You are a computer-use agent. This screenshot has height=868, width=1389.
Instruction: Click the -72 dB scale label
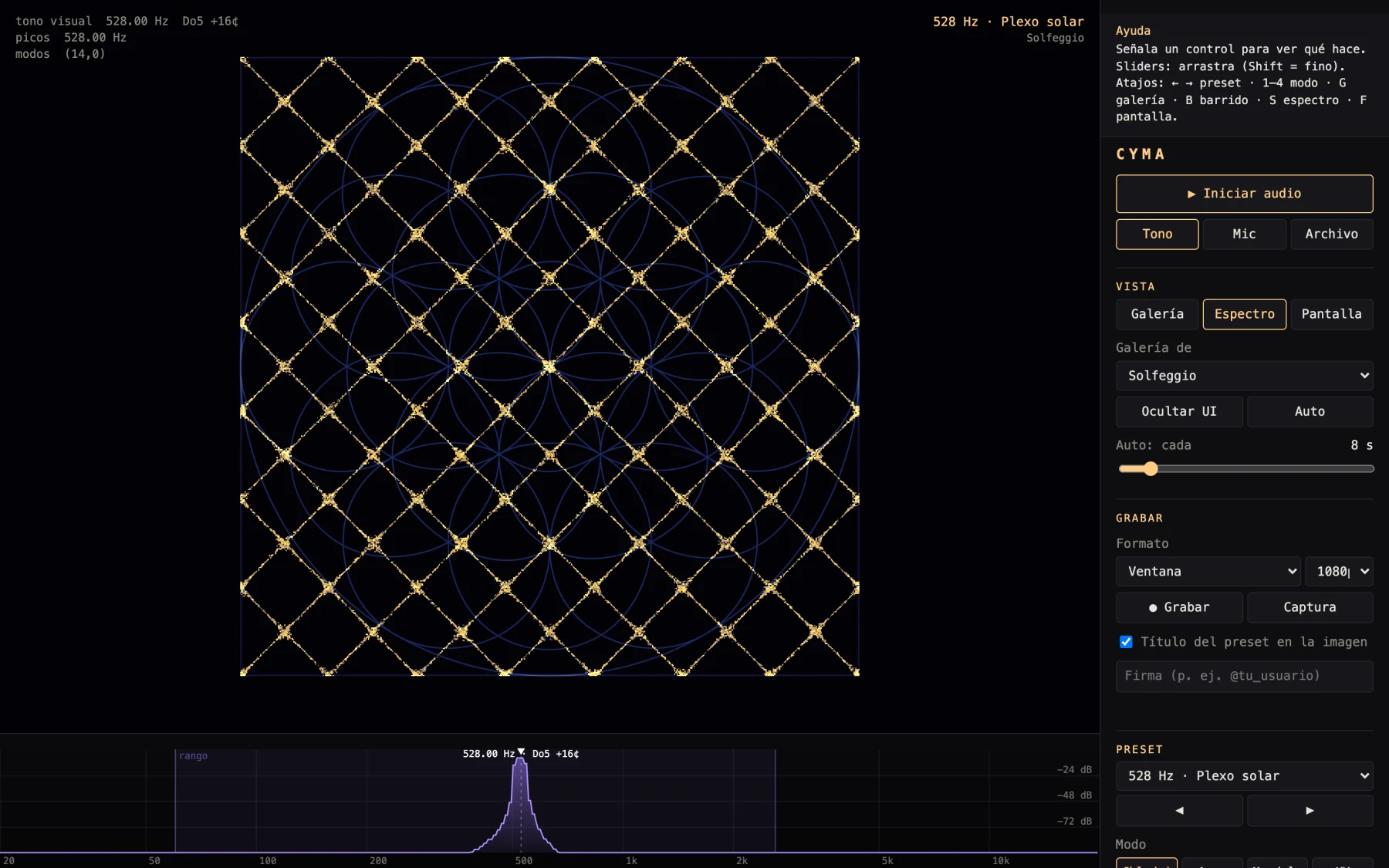[x=1074, y=821]
